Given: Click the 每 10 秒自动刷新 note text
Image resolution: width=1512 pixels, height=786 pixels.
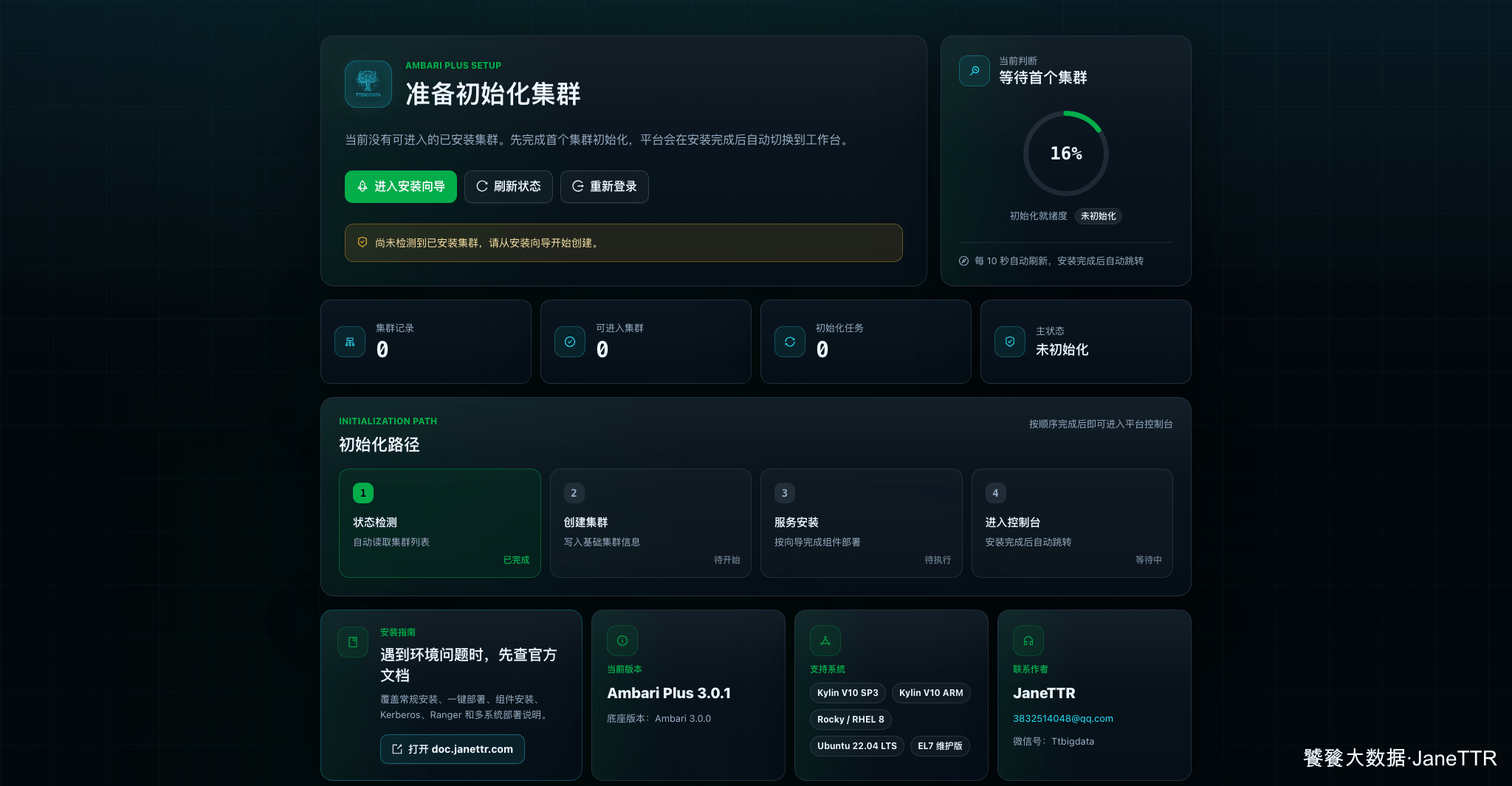Looking at the screenshot, I should pos(1059,261).
